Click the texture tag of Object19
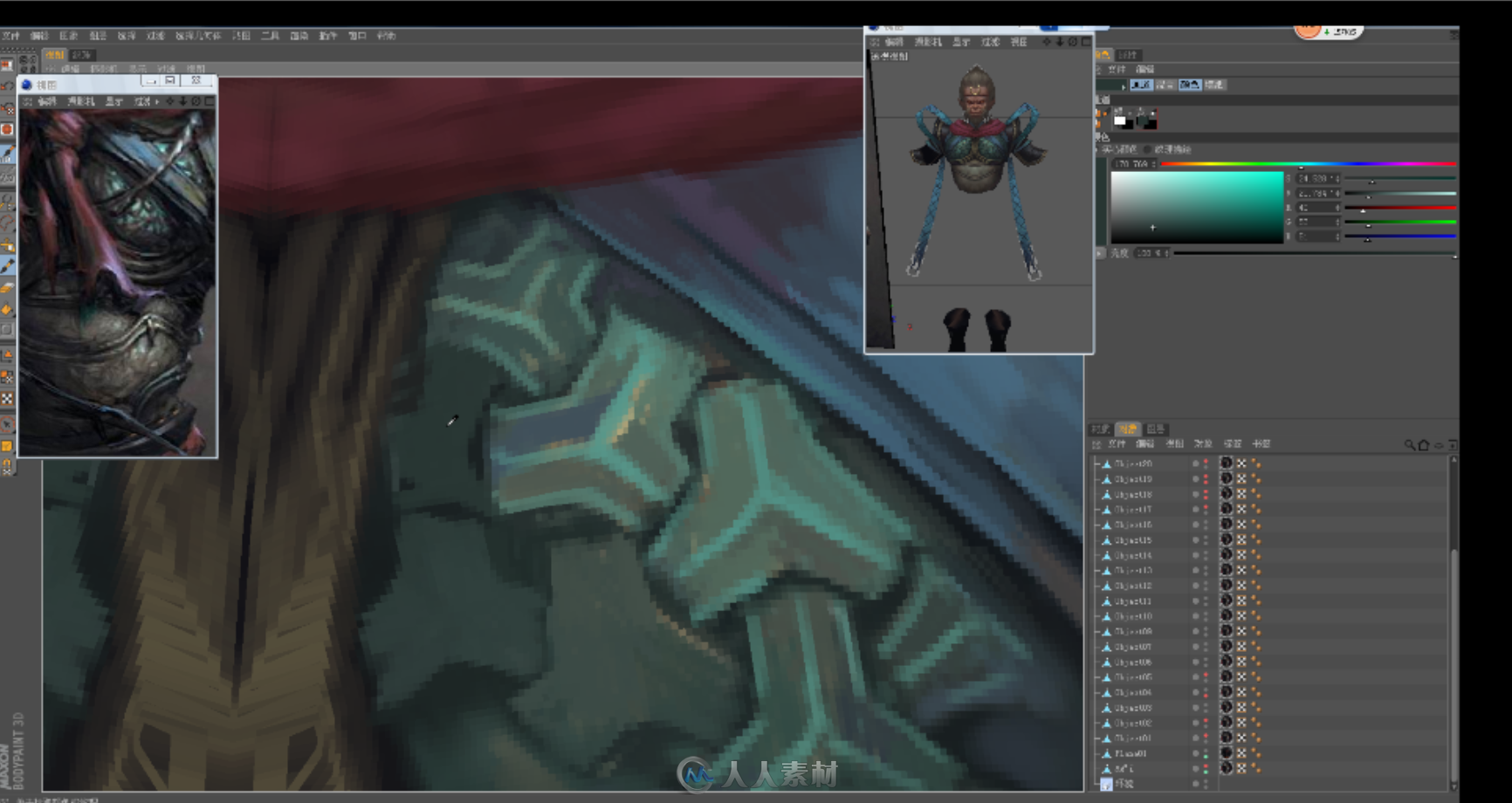1512x803 pixels. [1227, 478]
